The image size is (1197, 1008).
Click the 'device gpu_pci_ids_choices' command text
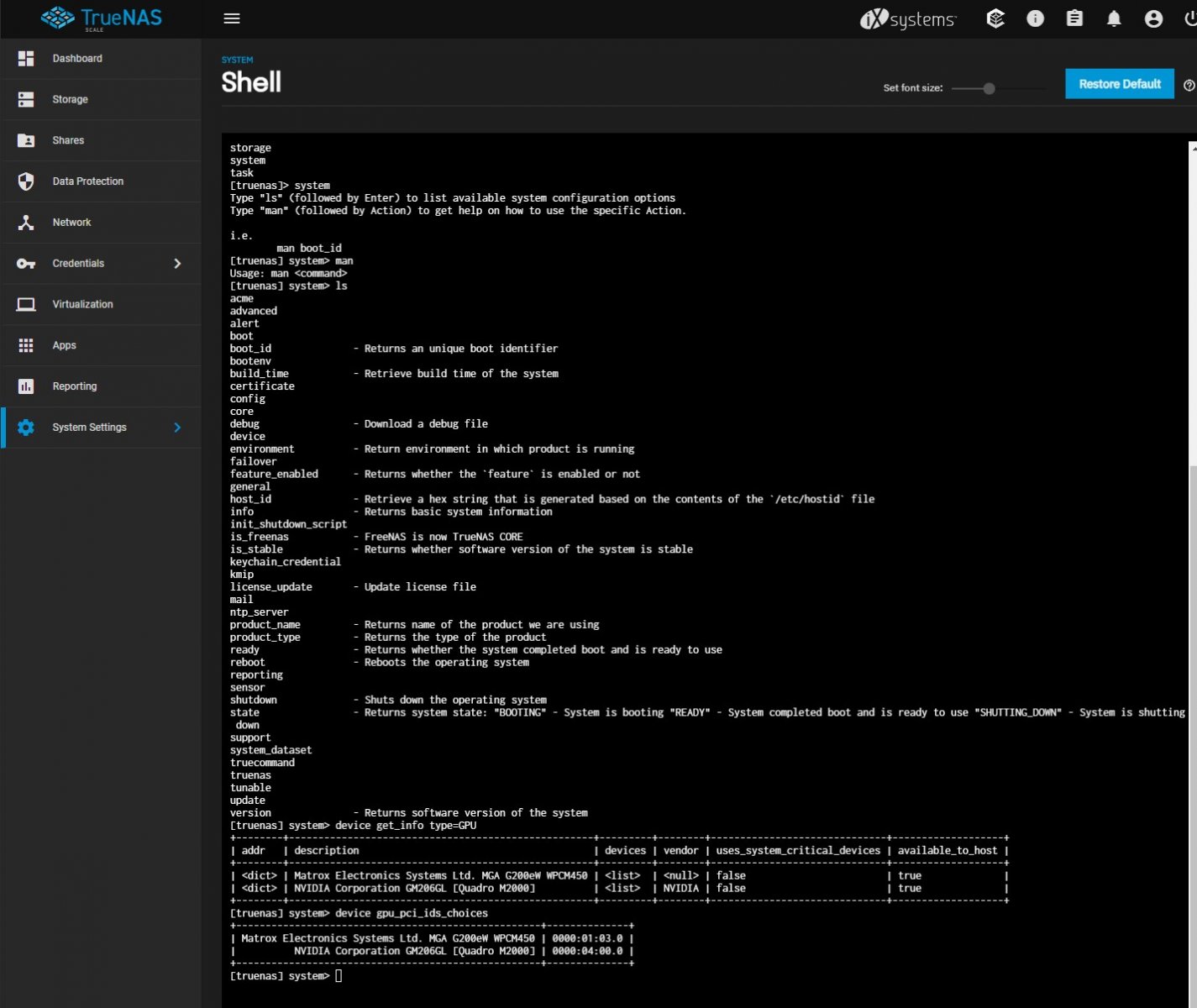[x=412, y=913]
